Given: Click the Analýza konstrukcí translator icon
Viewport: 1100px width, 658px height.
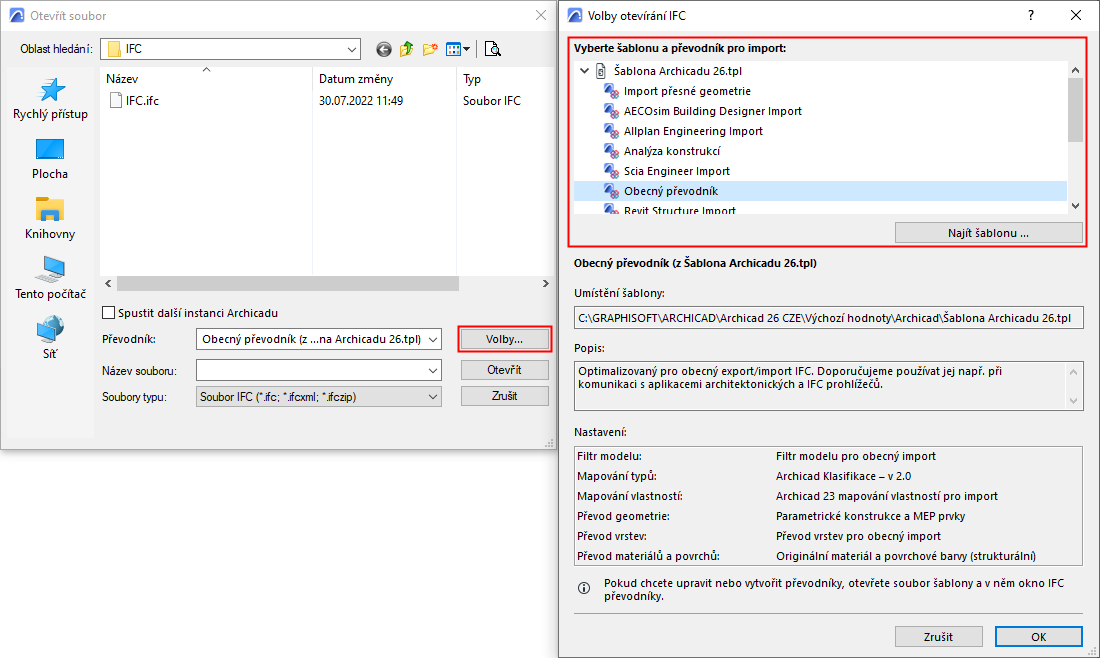Looking at the screenshot, I should tap(611, 151).
